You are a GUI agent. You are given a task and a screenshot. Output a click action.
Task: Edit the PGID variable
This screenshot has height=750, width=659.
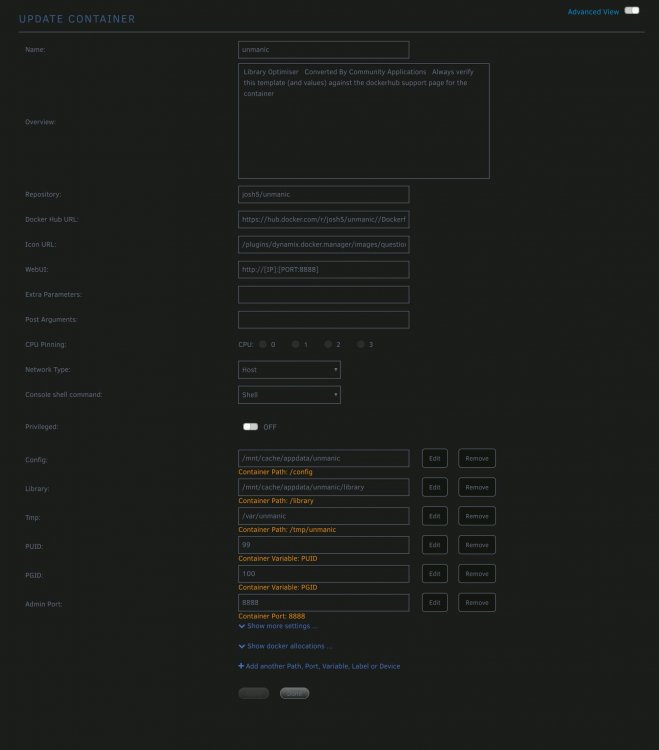pos(435,574)
